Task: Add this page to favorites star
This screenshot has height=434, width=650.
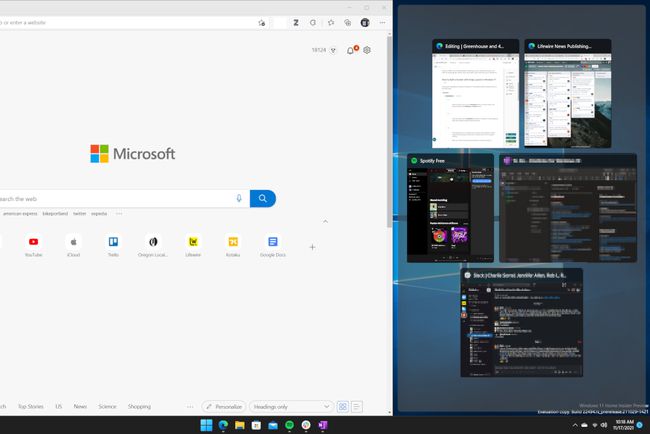Action: click(x=262, y=23)
